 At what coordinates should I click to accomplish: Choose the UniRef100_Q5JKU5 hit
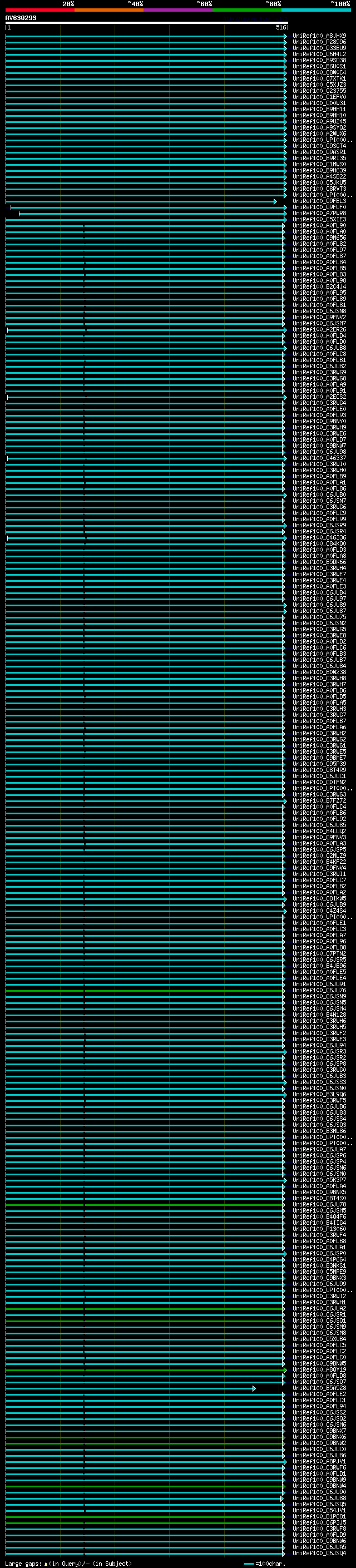319,182
